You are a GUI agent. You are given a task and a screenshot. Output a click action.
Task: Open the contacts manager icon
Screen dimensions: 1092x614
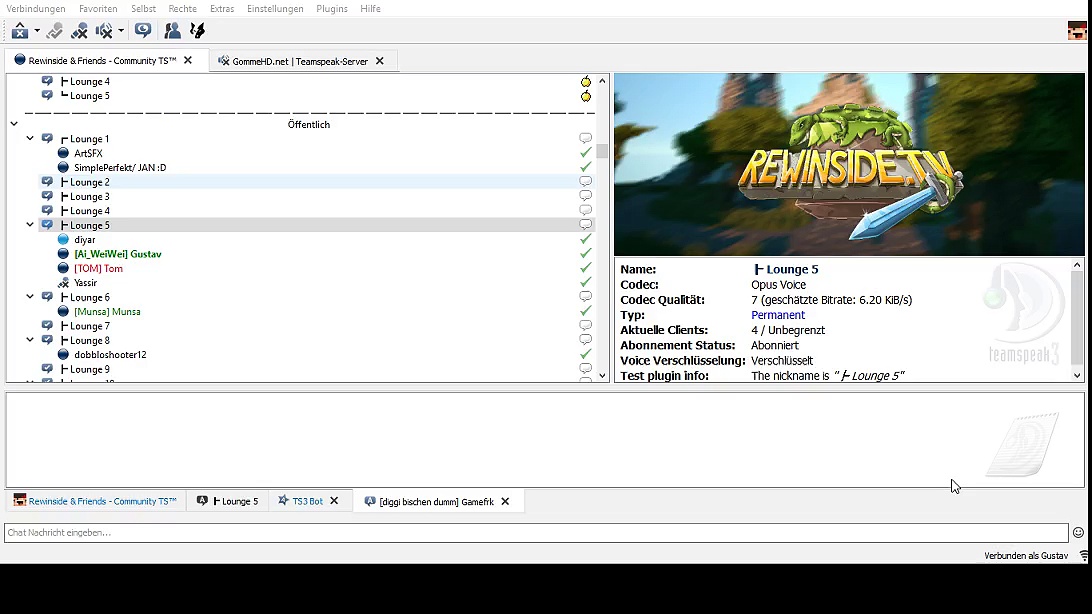(173, 31)
